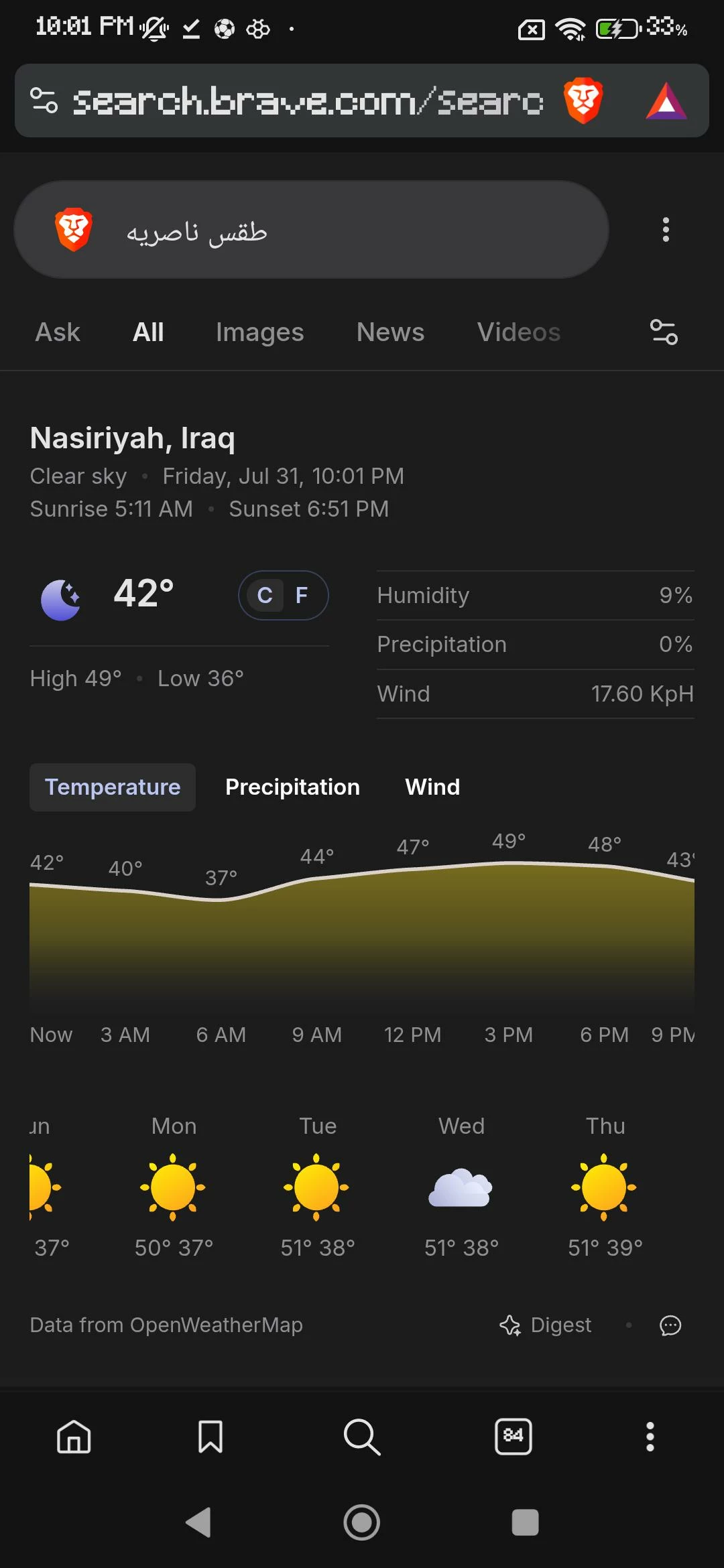Open search filter settings icon
This screenshot has width=724, height=1568.
[x=664, y=332]
